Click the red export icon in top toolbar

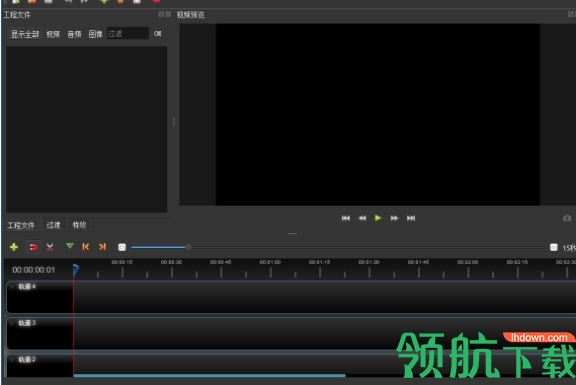(156, 1)
